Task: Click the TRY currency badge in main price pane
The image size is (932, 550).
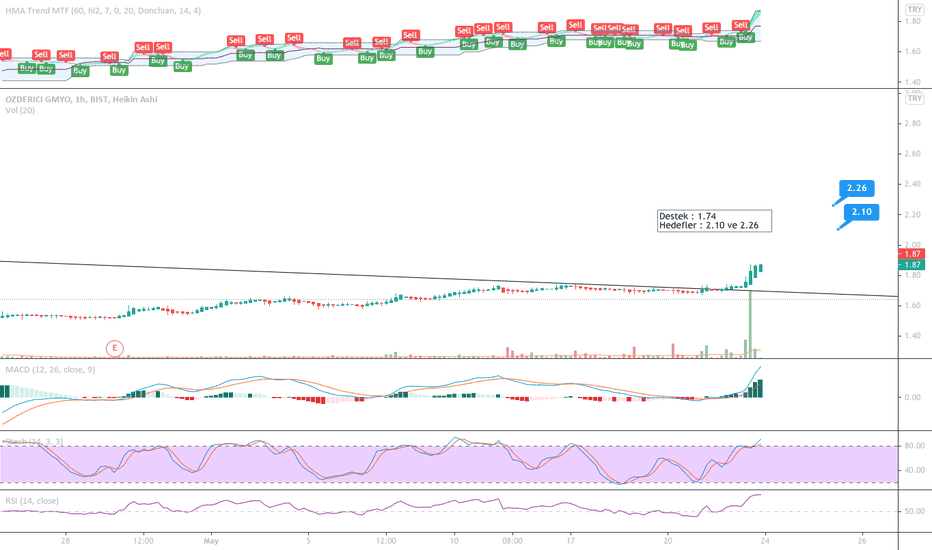Action: click(915, 98)
